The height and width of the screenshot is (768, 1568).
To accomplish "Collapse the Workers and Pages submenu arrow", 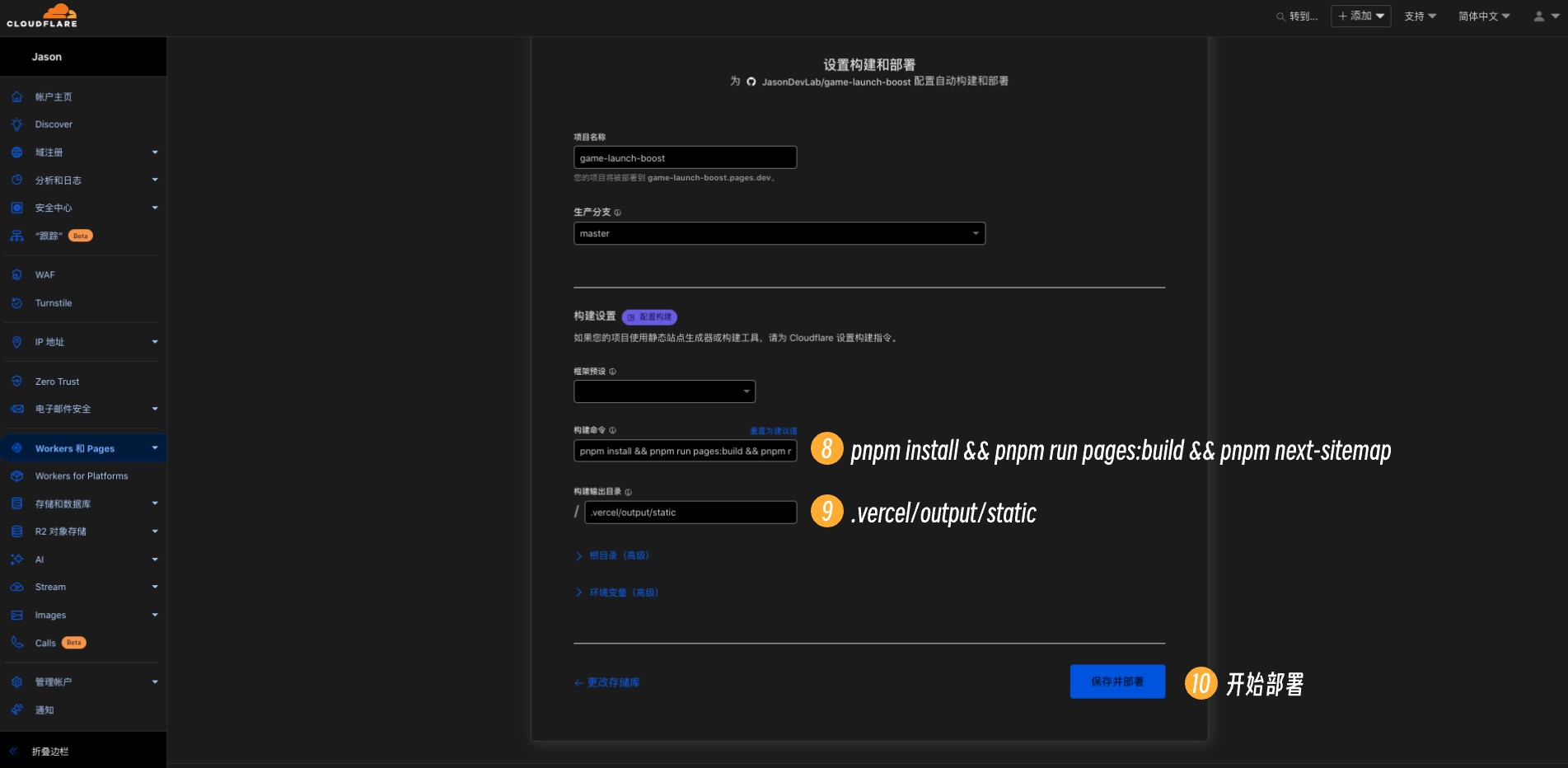I will coord(155,448).
